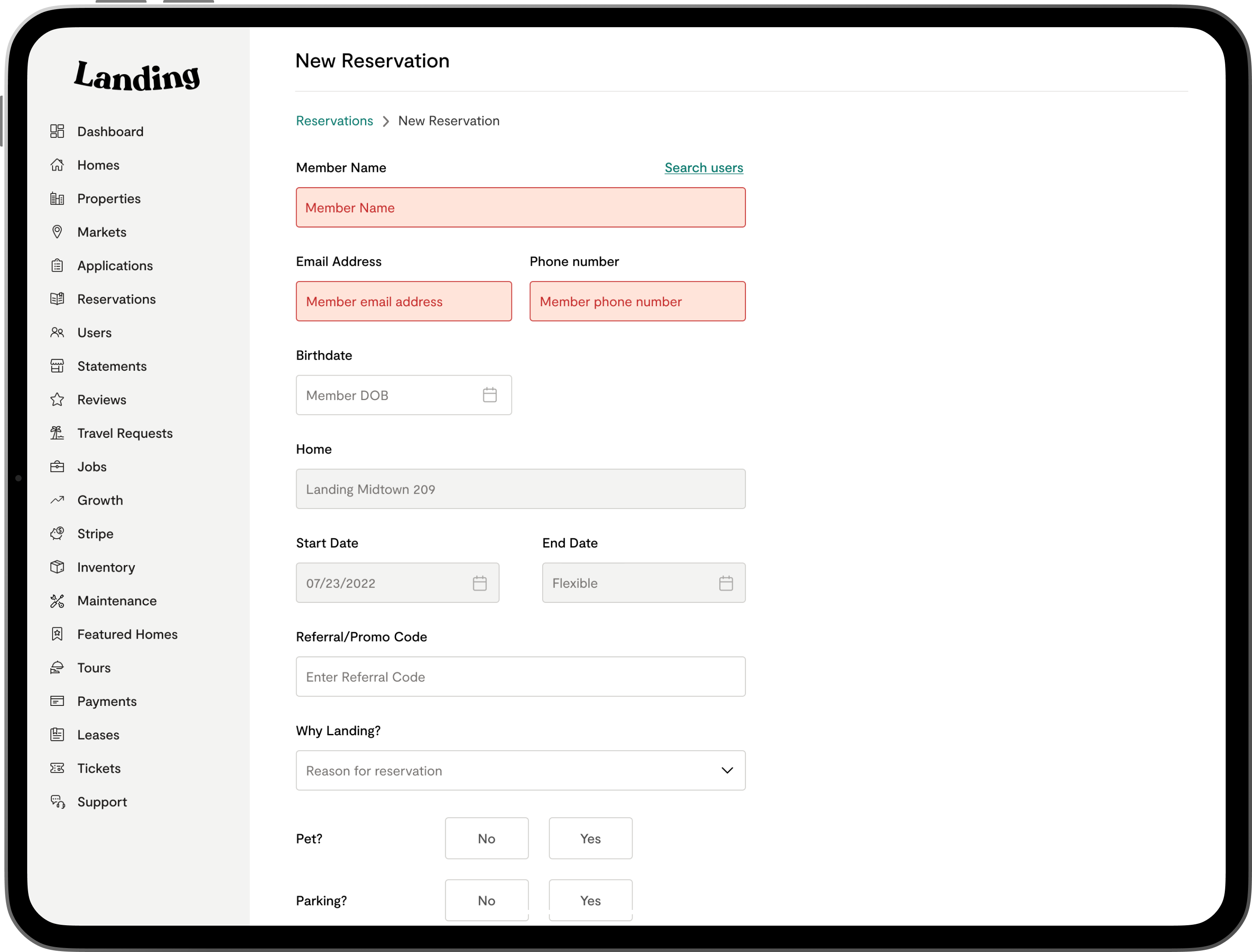1252x952 pixels.
Task: Open the End Date calendar icon
Action: [x=726, y=583]
